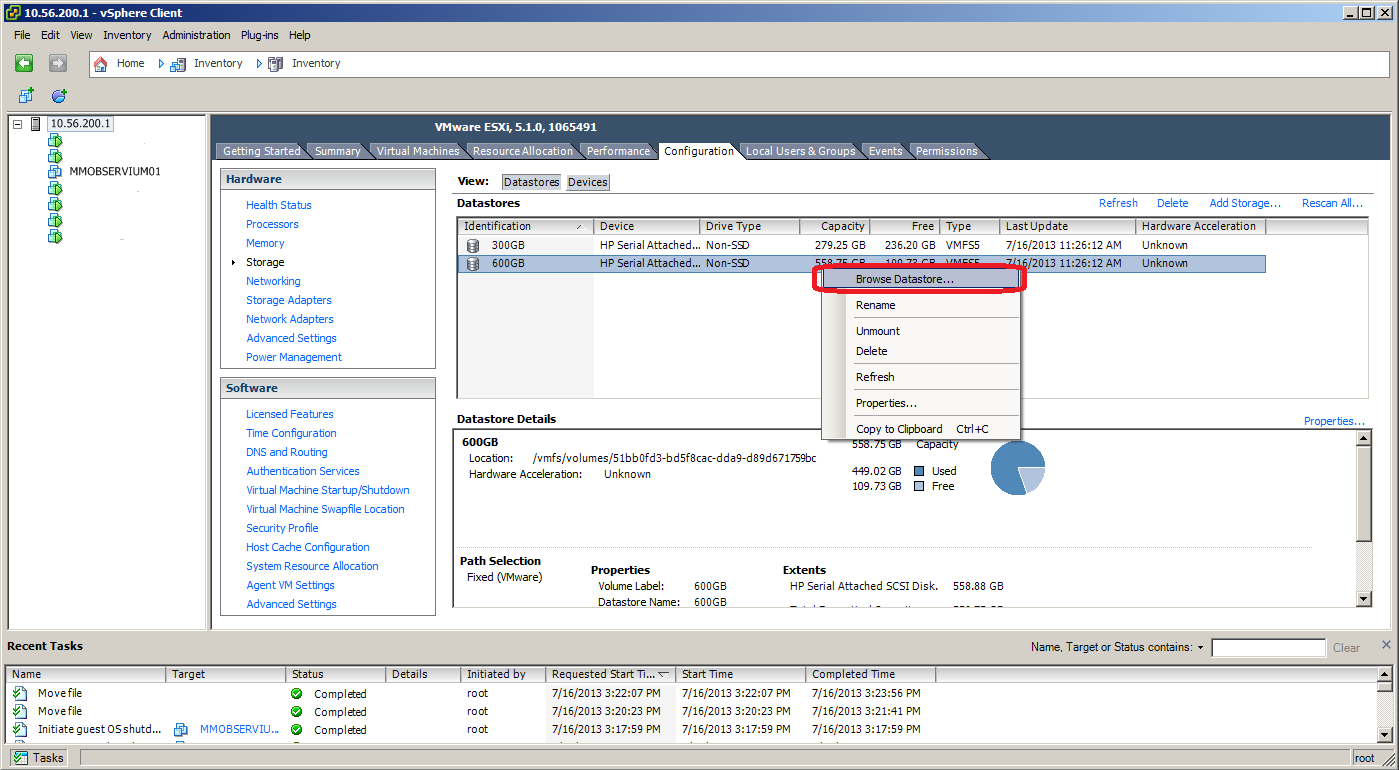Click task icon of Move file at 3:20:23 PM
The image size is (1399, 770).
coord(19,711)
